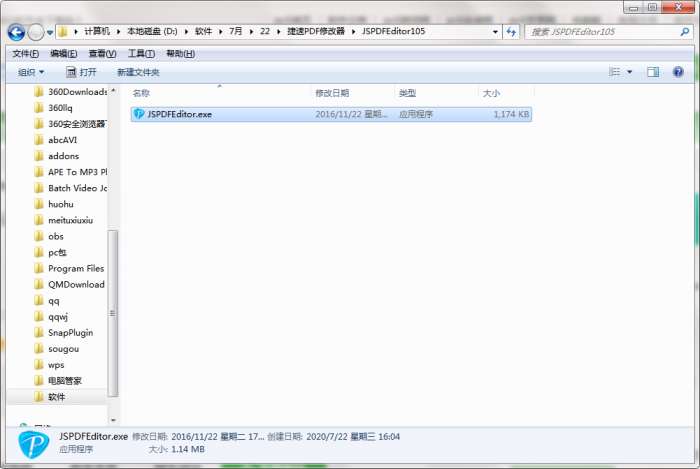The image size is (700, 469).
Task: Click the navigation pane scroll down arrow
Action: [x=113, y=419]
